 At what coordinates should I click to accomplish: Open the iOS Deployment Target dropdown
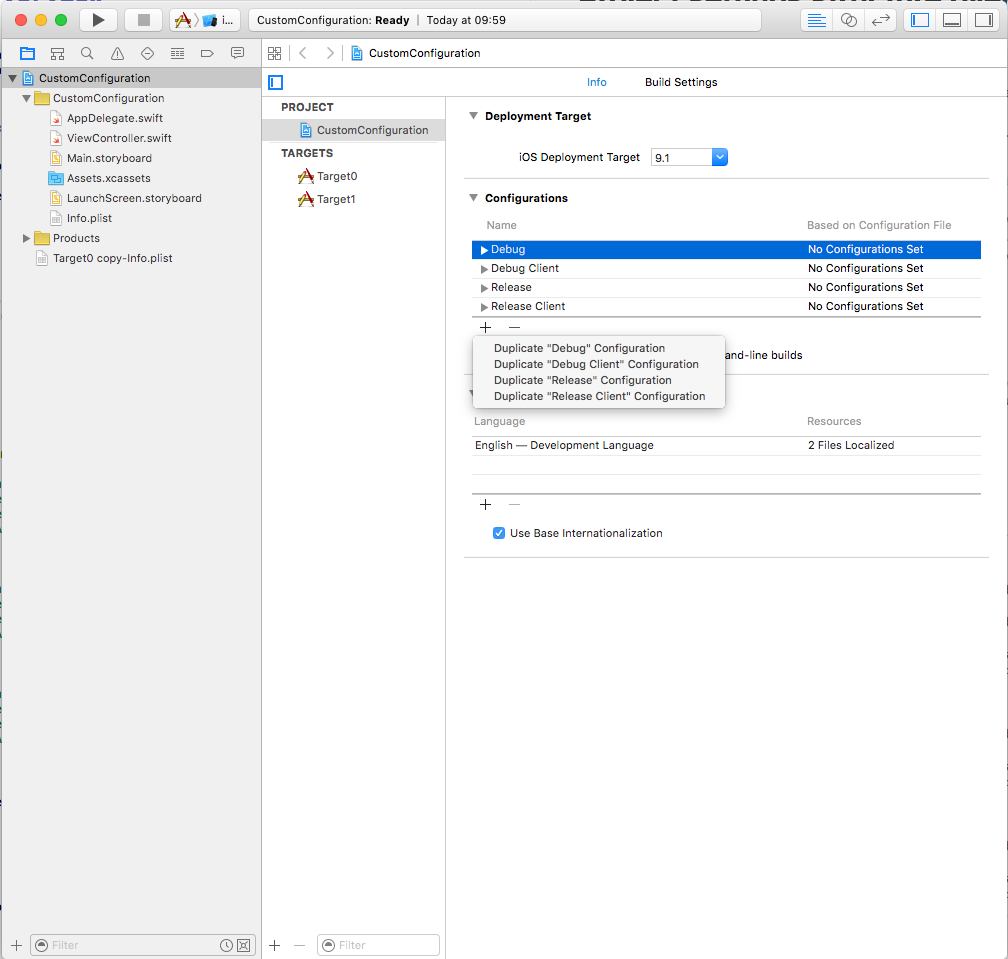(x=719, y=157)
